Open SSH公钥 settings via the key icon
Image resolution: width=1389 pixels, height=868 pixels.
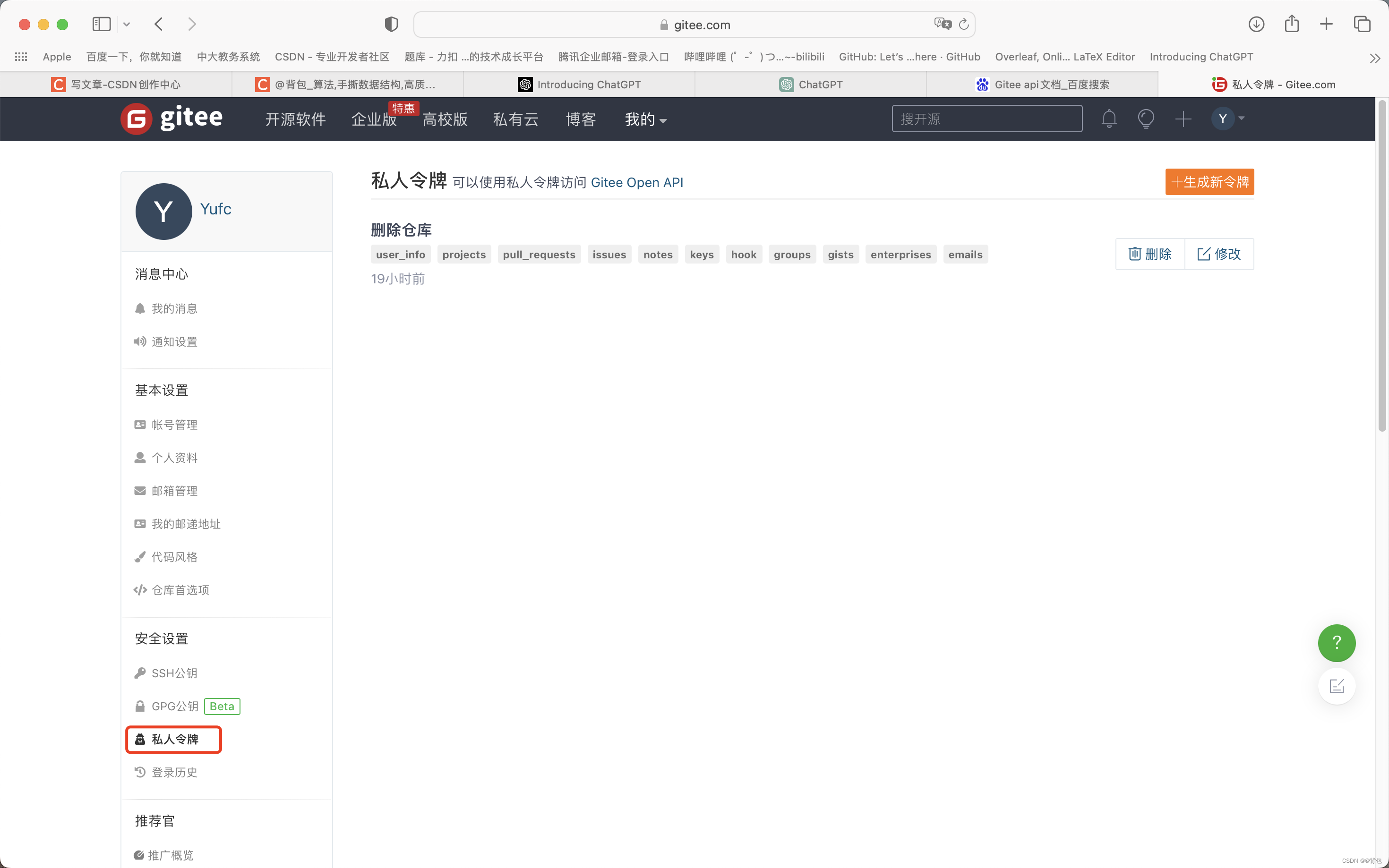tap(140, 673)
